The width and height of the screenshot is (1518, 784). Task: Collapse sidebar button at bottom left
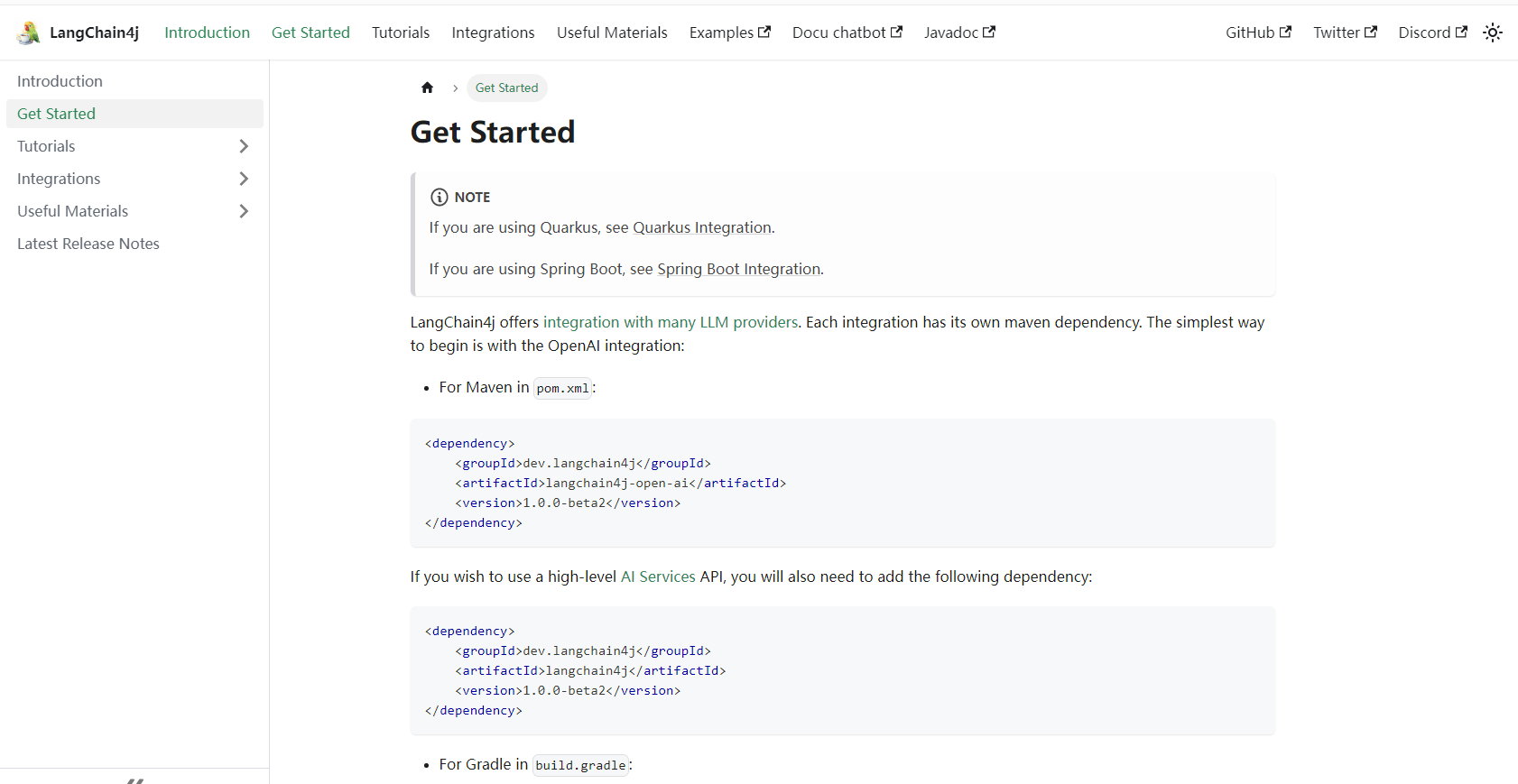[x=134, y=778]
